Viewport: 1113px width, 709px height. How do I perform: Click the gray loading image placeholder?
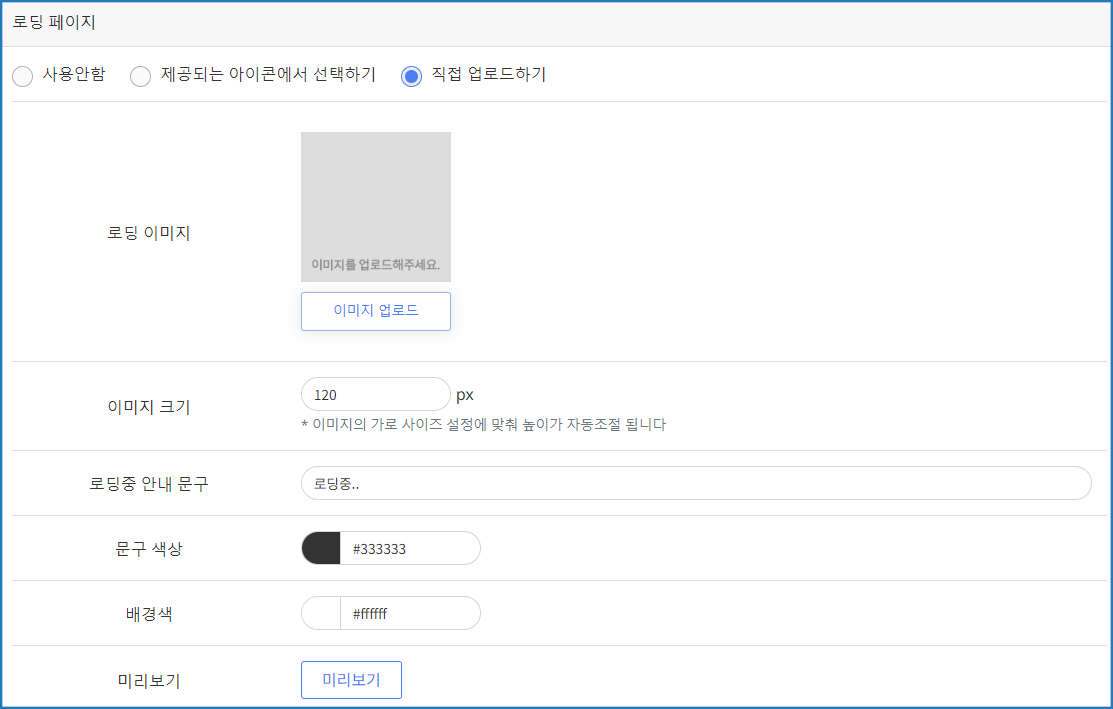click(375, 206)
